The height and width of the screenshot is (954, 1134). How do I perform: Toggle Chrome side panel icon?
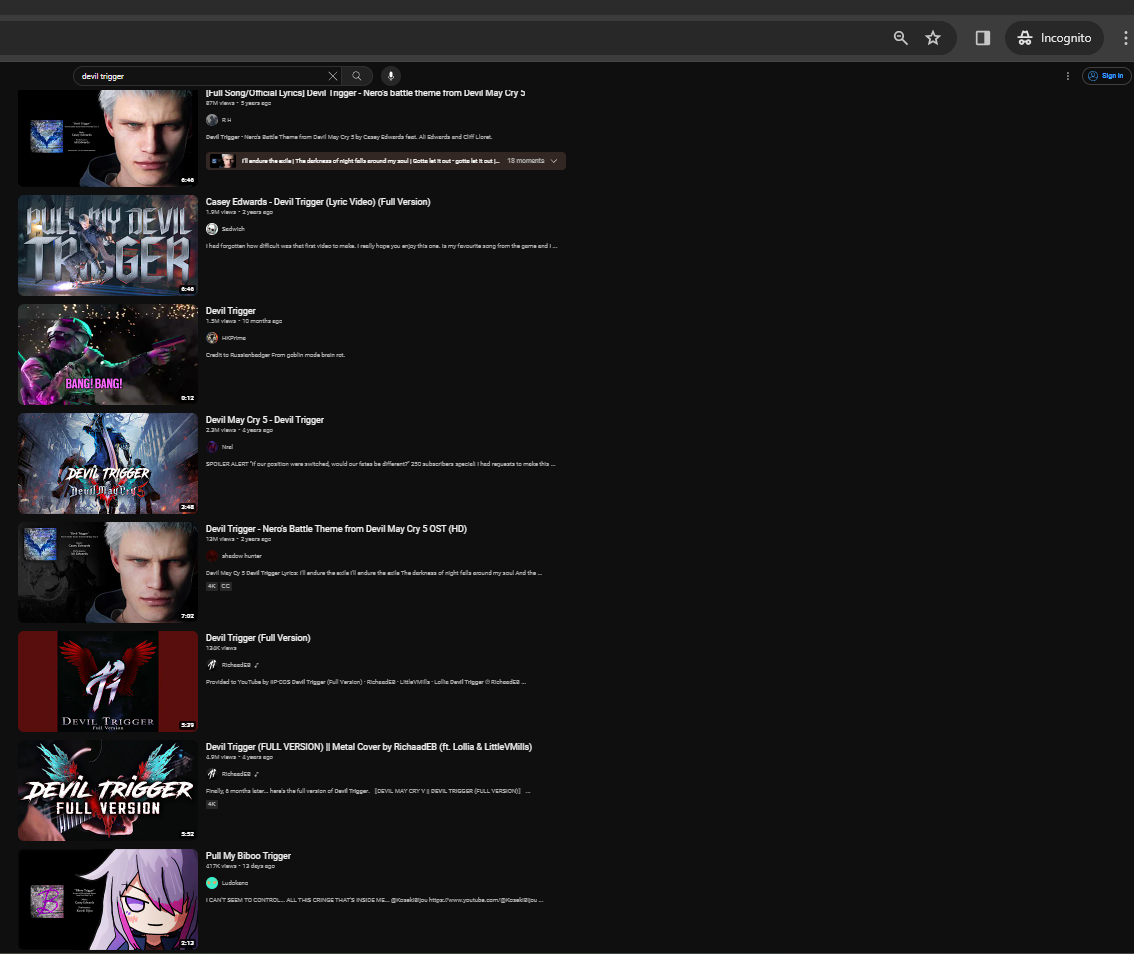tap(982, 38)
